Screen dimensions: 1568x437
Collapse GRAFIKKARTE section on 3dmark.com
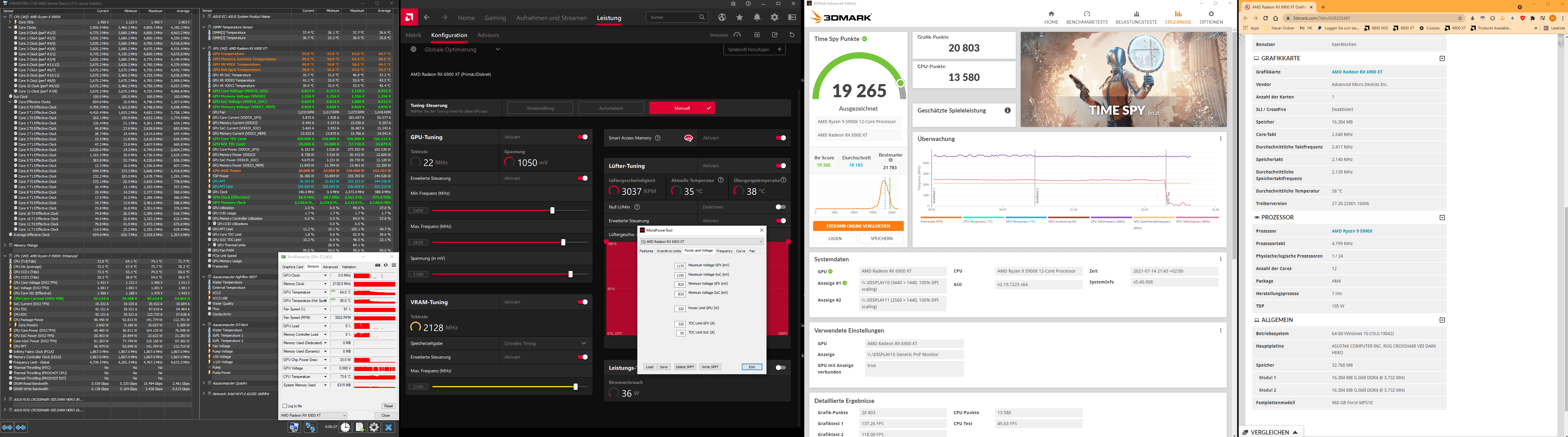tap(1441, 58)
